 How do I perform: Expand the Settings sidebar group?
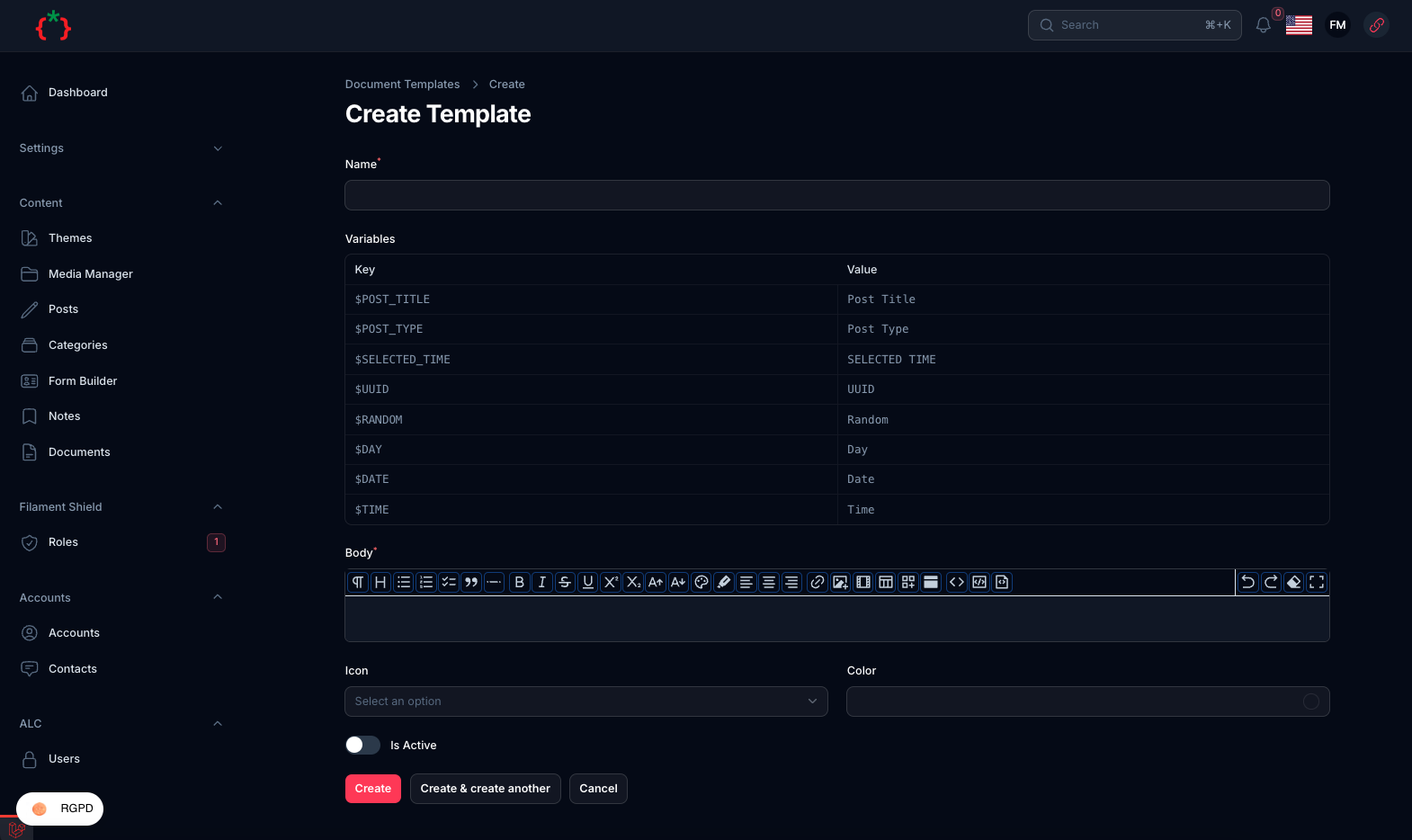coord(218,148)
